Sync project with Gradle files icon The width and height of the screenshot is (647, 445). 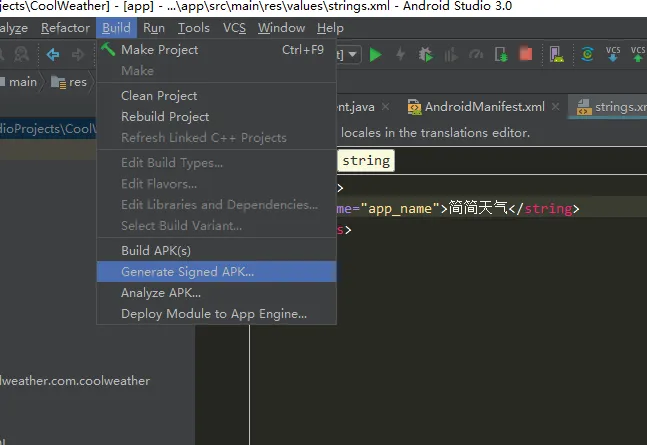tap(587, 54)
